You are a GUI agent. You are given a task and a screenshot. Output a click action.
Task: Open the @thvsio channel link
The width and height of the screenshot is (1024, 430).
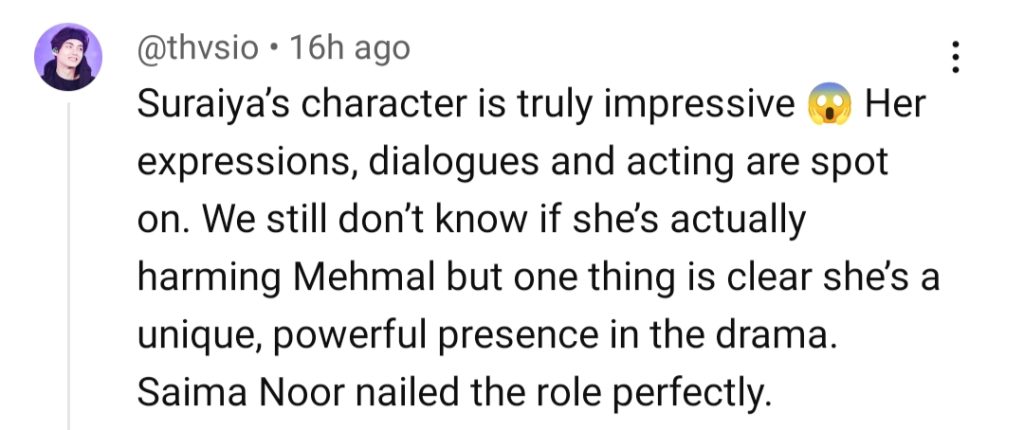198,49
